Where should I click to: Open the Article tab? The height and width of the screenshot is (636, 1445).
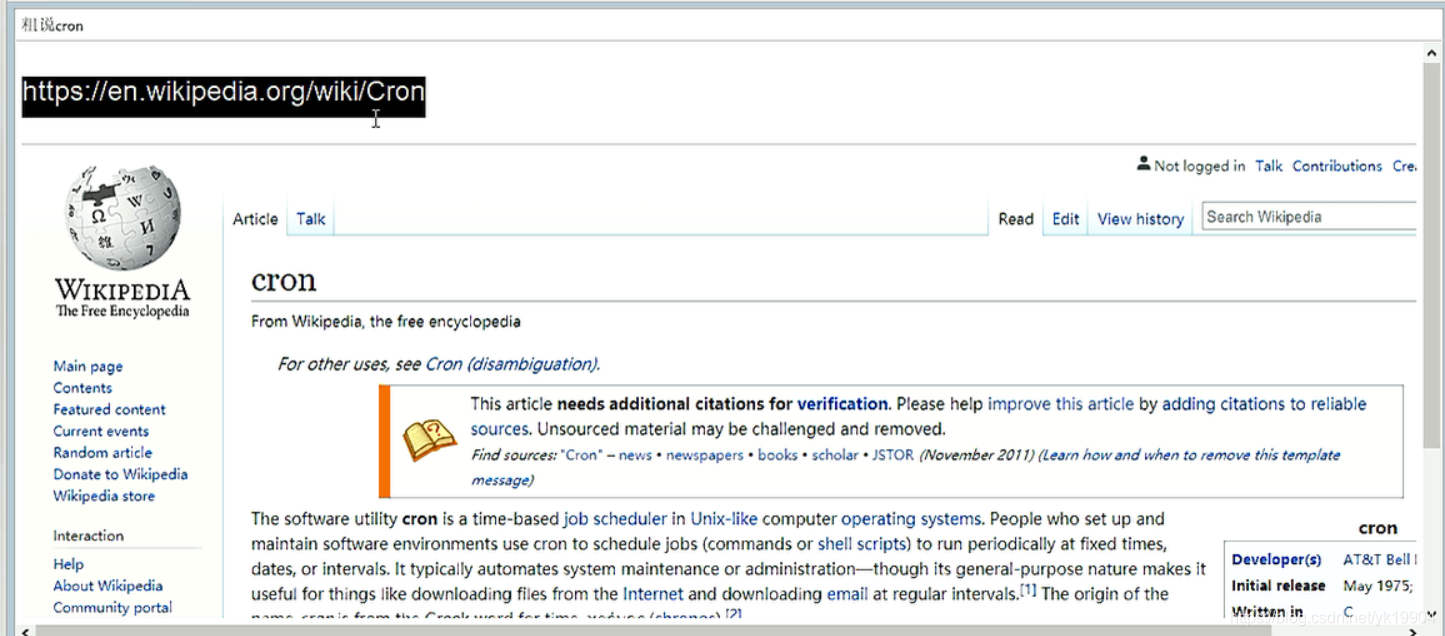coord(255,219)
